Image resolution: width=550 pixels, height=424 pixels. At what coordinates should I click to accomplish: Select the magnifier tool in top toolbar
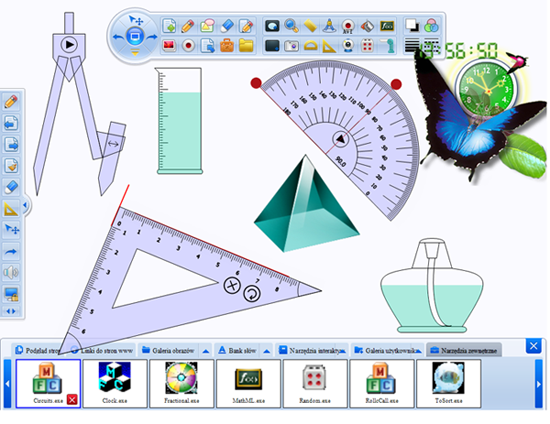coord(291,26)
